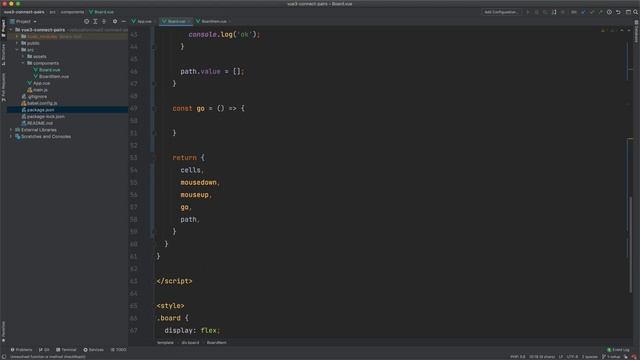Collapse the vue3-connect-pairs root folder
The height and width of the screenshot is (360, 640).
coord(11,30)
